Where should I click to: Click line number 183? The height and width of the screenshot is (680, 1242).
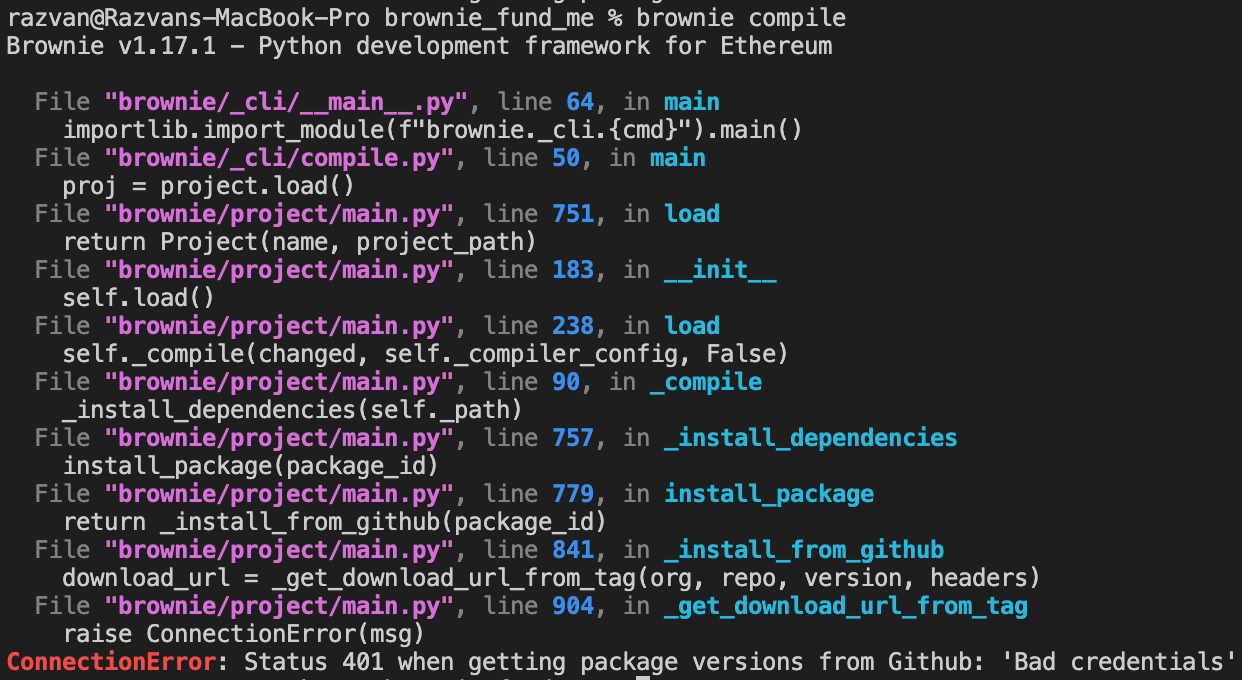pyautogui.click(x=572, y=270)
